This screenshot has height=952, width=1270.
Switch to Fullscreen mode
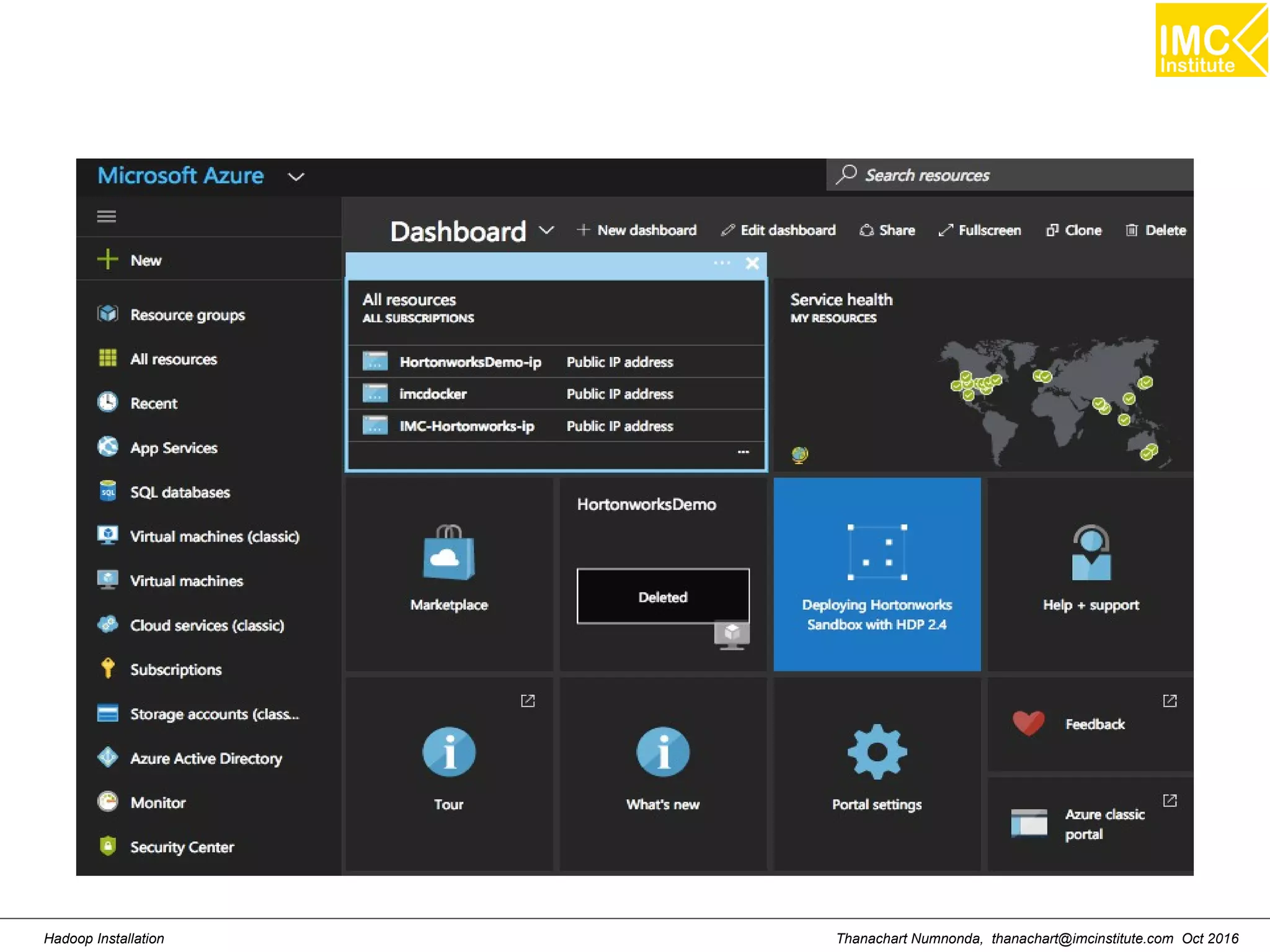coord(979,231)
